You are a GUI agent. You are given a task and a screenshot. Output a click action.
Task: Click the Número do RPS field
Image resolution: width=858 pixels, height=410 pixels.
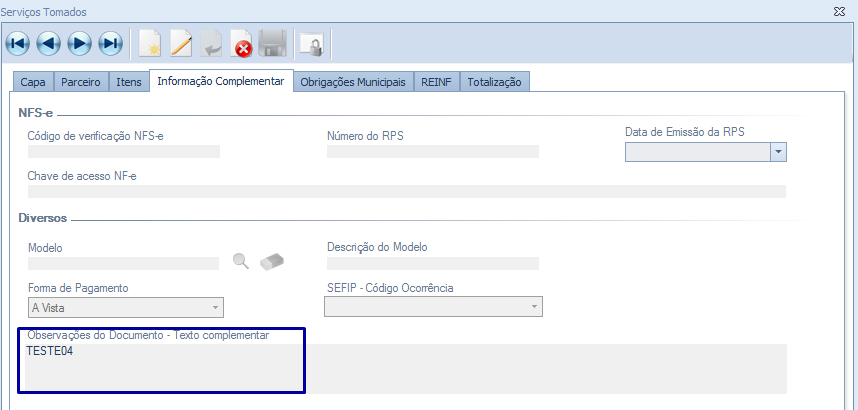coord(433,152)
